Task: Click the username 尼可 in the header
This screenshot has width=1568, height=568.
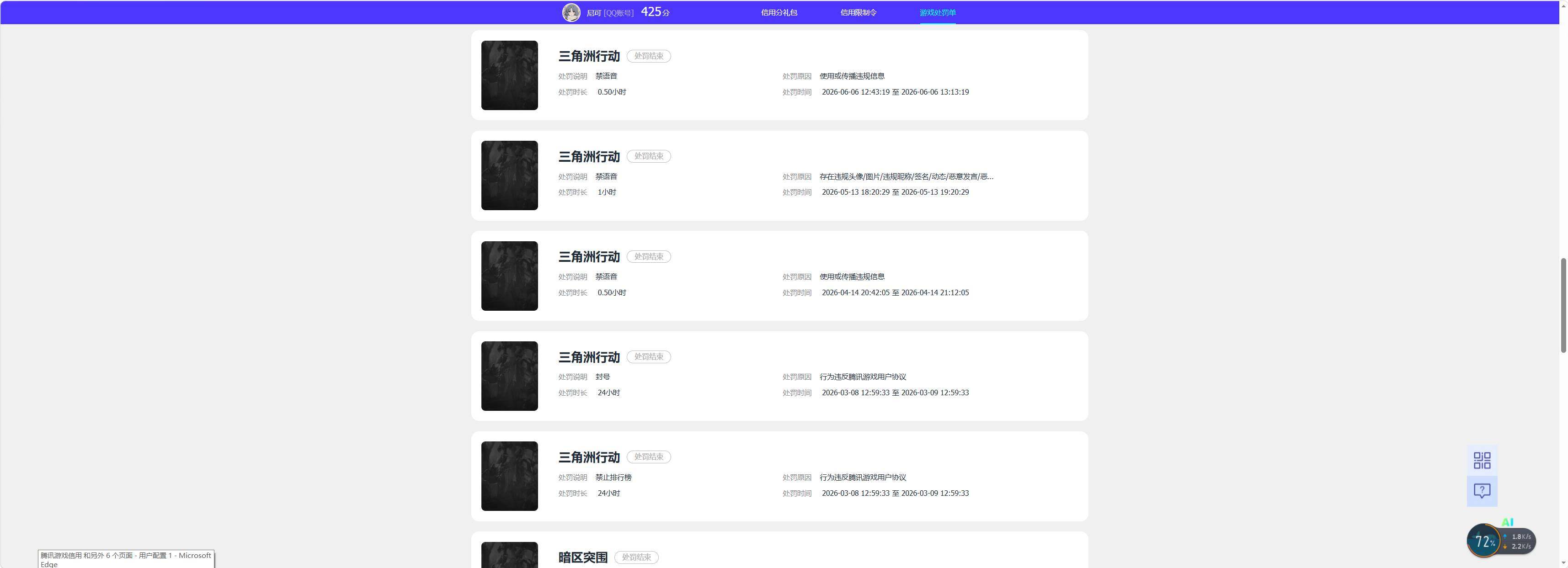Action: click(x=593, y=13)
